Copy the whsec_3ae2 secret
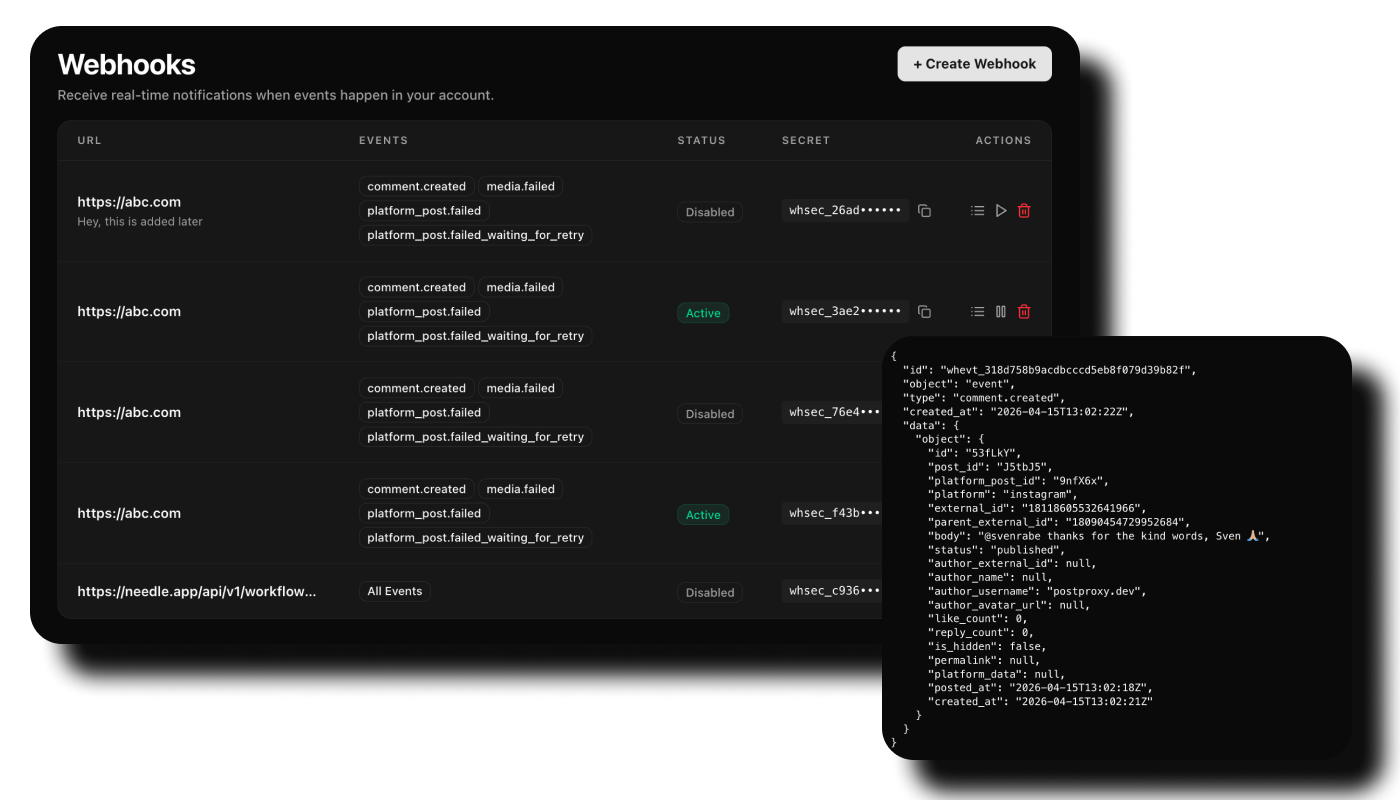Screen dimensions: 1400x800 coord(924,312)
